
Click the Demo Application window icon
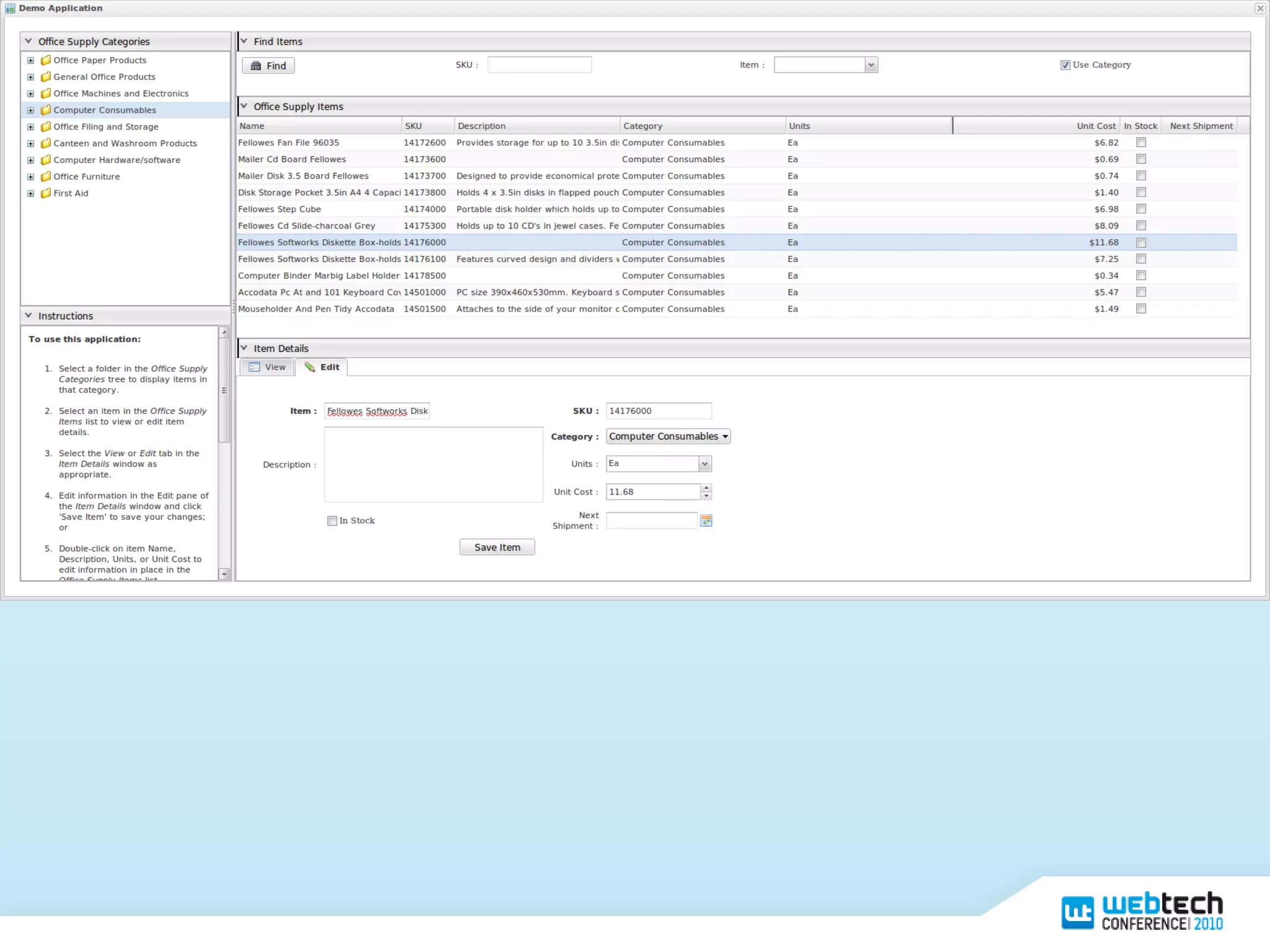[10, 8]
